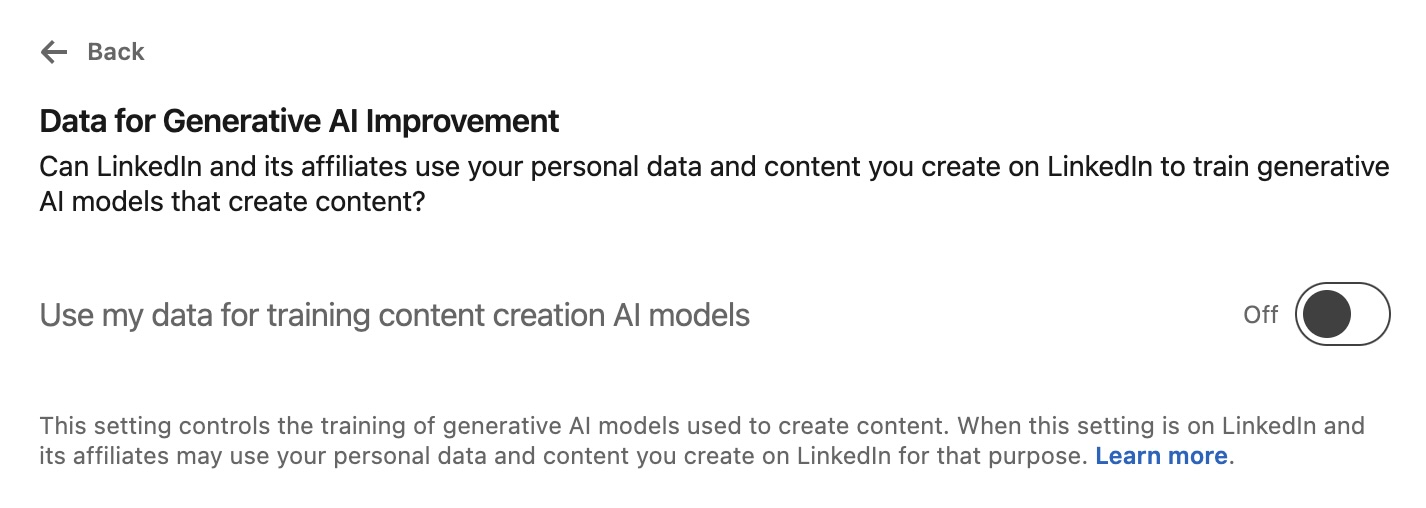Click the back arrow icon

coord(53,52)
